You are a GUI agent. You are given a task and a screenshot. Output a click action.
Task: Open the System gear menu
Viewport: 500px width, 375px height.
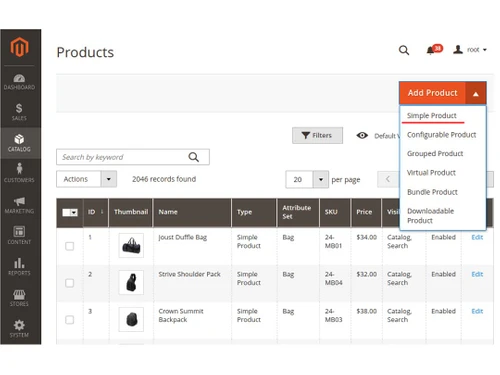(x=19, y=329)
